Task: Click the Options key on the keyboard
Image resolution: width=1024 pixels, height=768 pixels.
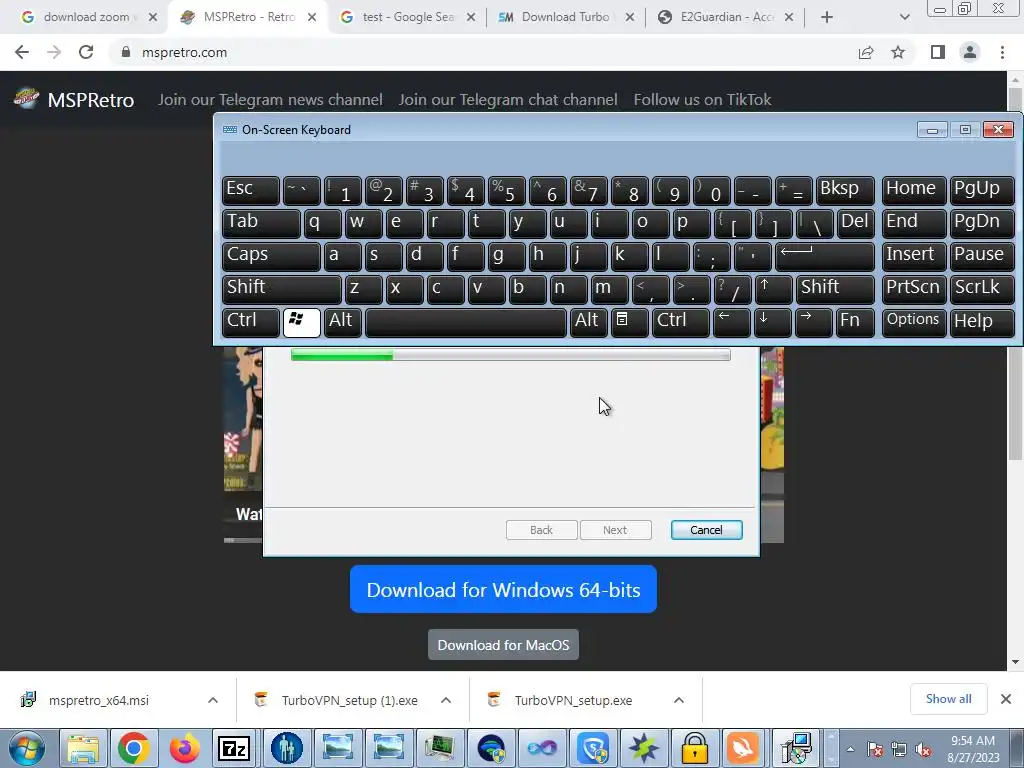Action: (x=914, y=321)
